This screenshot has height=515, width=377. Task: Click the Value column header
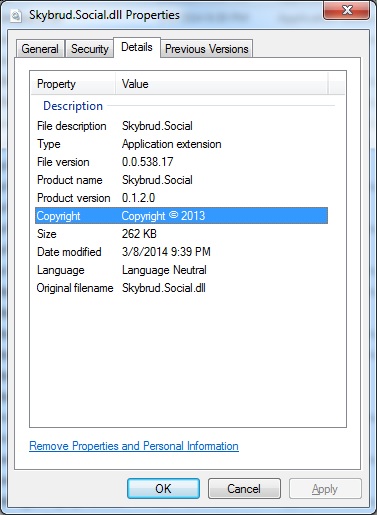(x=222, y=84)
